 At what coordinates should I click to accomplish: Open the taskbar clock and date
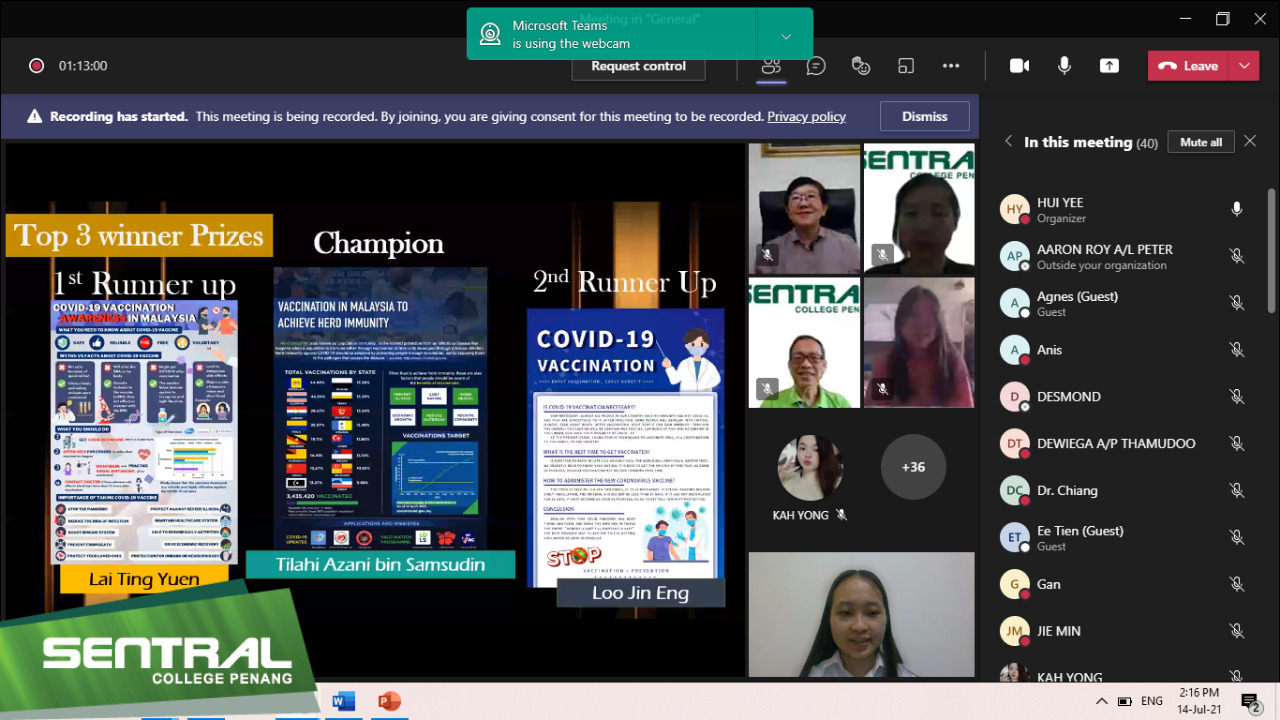(1199, 701)
